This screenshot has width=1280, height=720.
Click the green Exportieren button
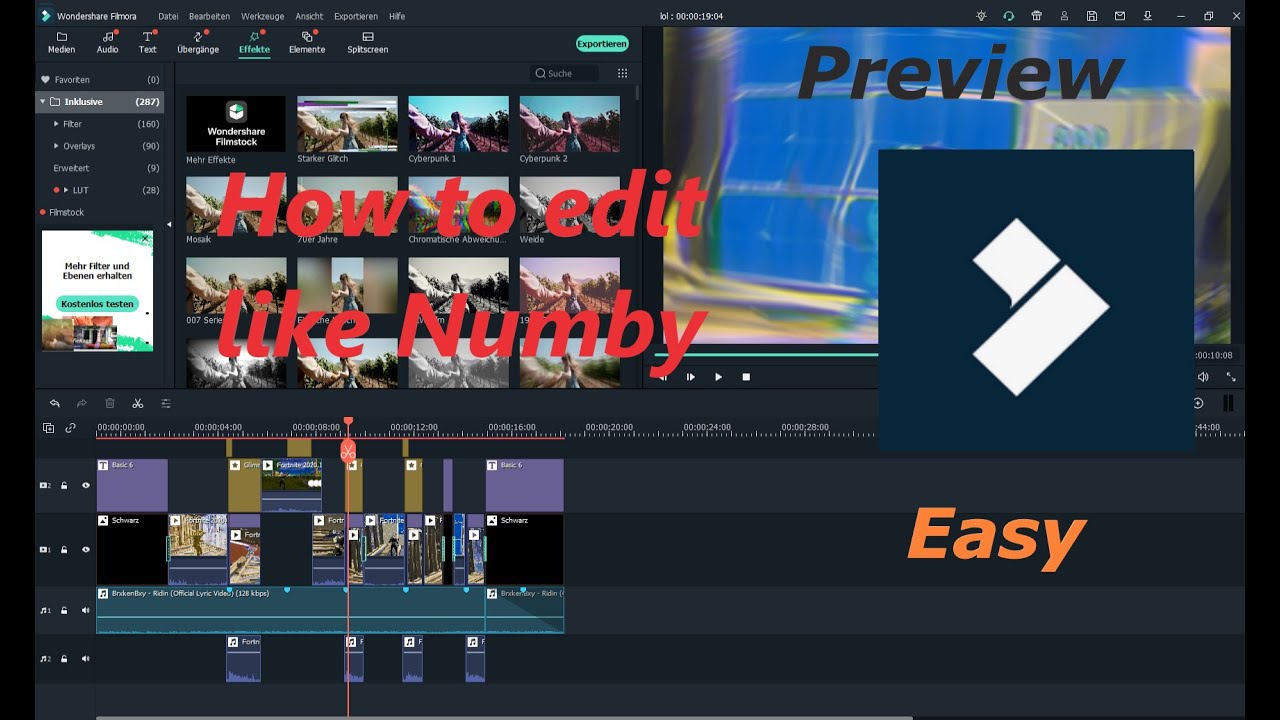tap(602, 44)
